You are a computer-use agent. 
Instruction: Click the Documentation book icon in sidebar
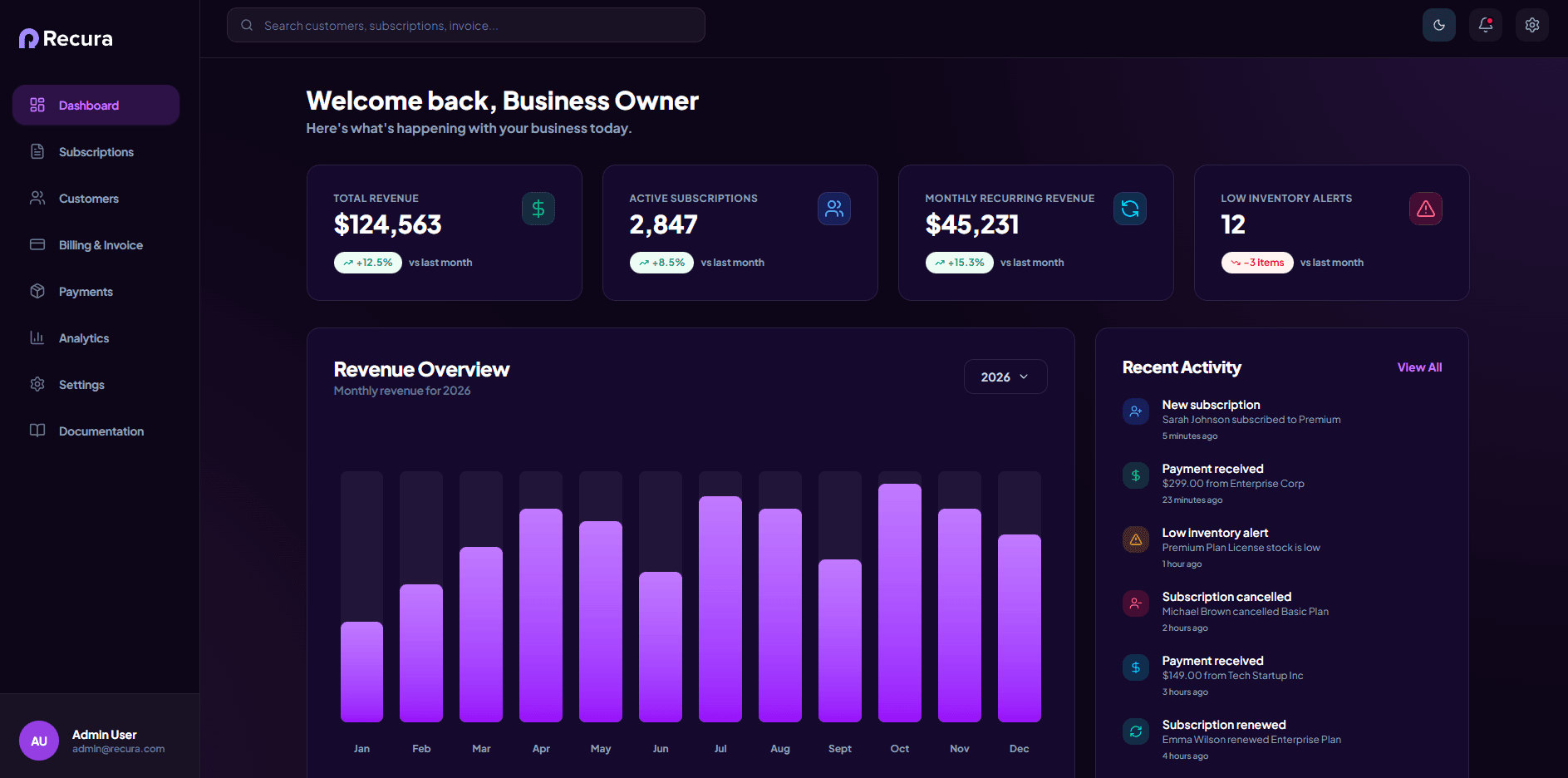pos(37,431)
